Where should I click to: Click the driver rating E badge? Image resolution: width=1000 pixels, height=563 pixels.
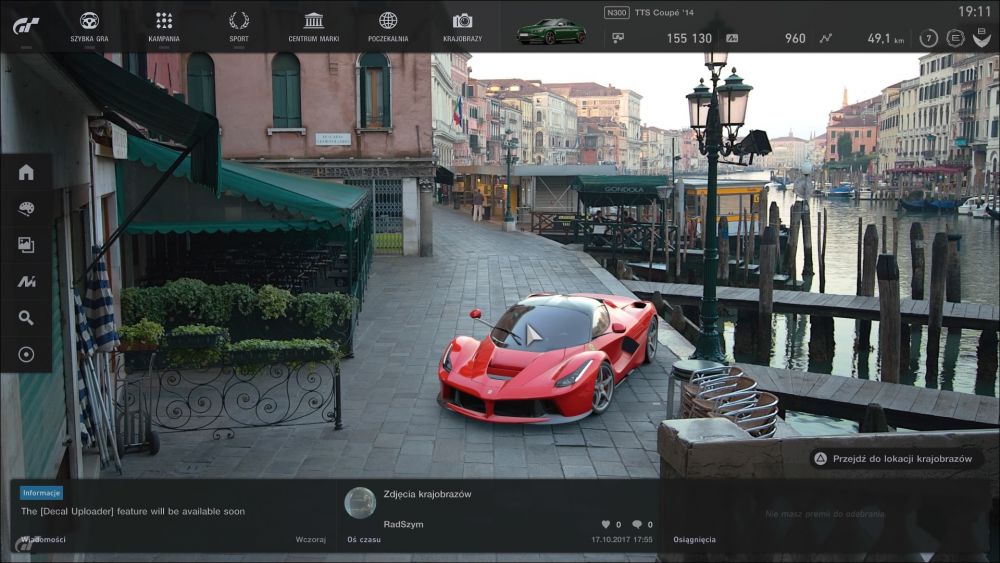click(x=955, y=38)
